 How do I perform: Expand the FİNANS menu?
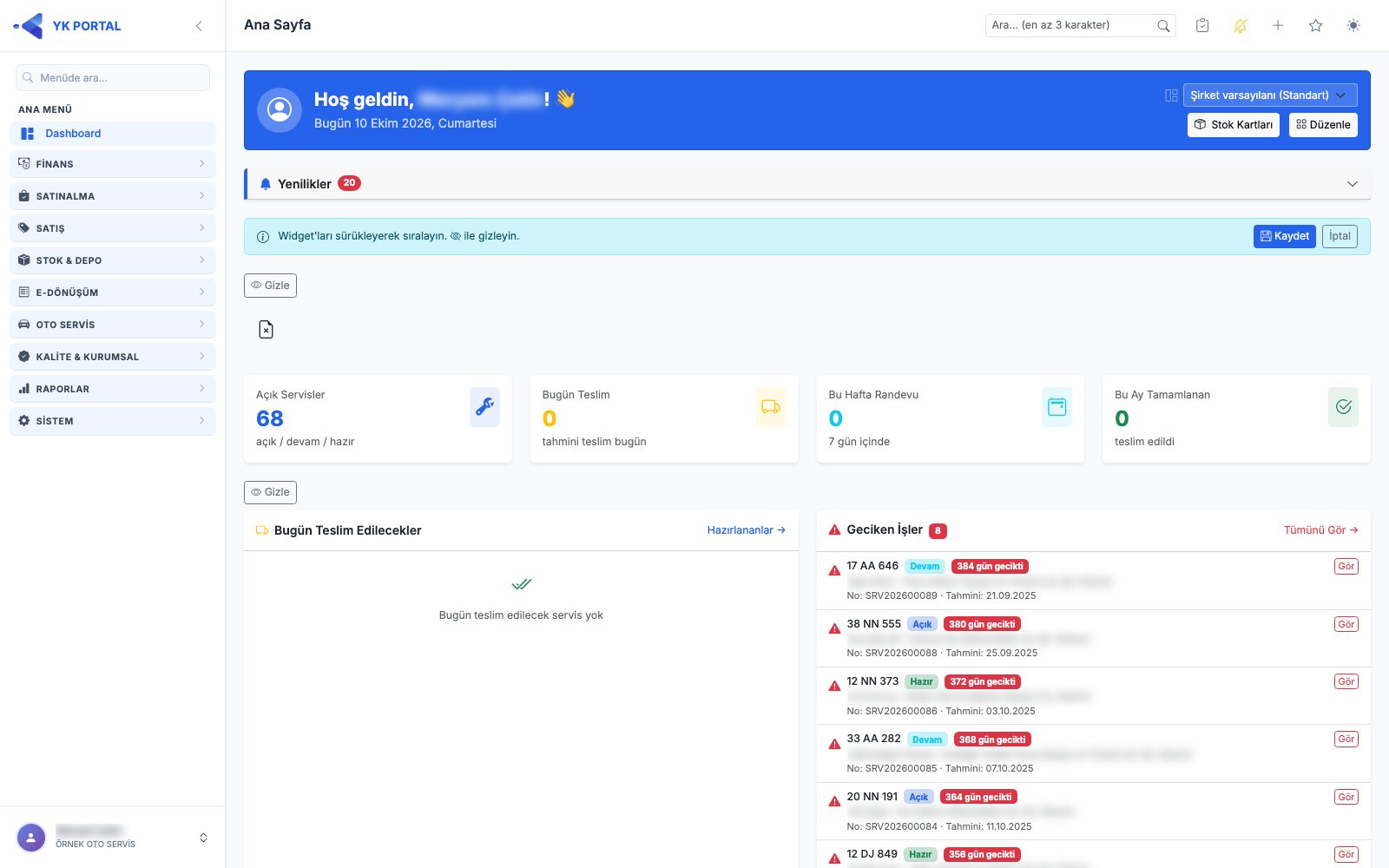point(113,164)
